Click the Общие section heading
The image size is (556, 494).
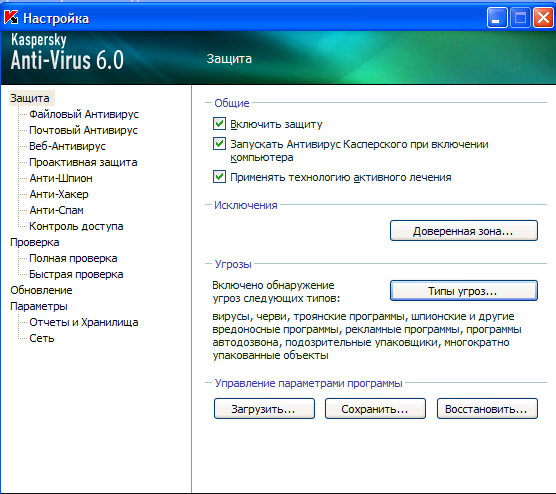232,103
